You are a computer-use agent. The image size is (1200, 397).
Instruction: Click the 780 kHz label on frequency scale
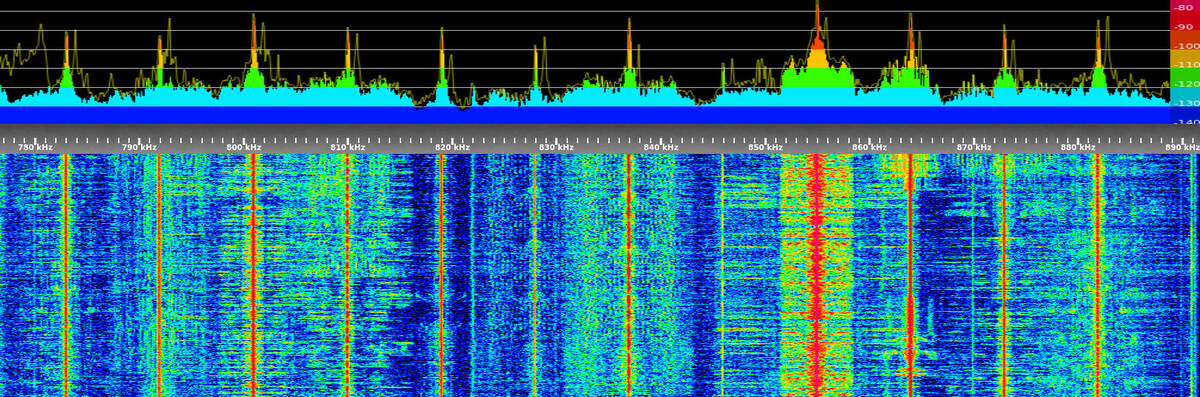click(35, 147)
